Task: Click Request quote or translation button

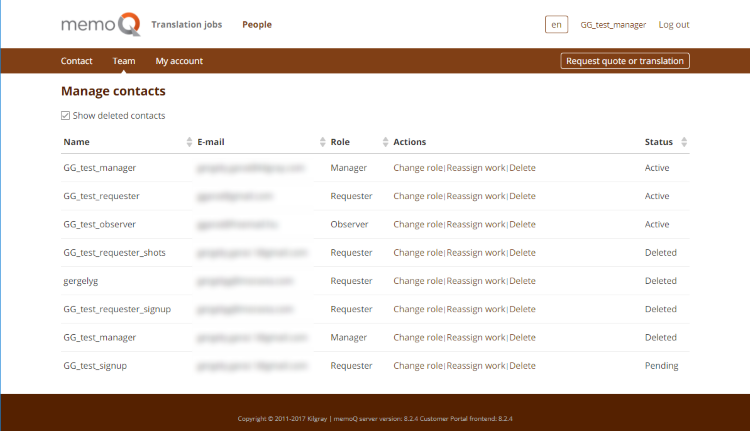Action: click(x=625, y=61)
